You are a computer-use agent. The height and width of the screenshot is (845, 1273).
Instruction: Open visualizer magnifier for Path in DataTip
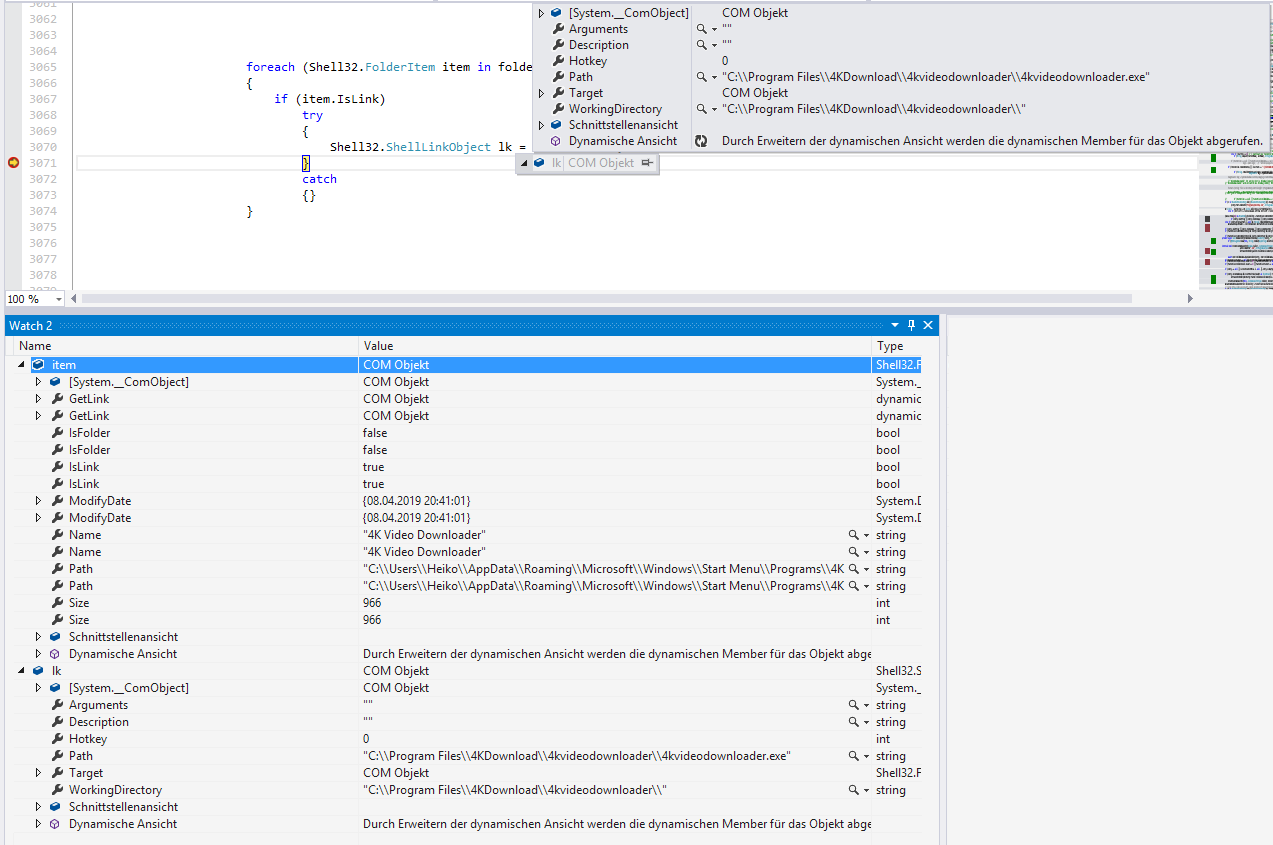tap(702, 77)
